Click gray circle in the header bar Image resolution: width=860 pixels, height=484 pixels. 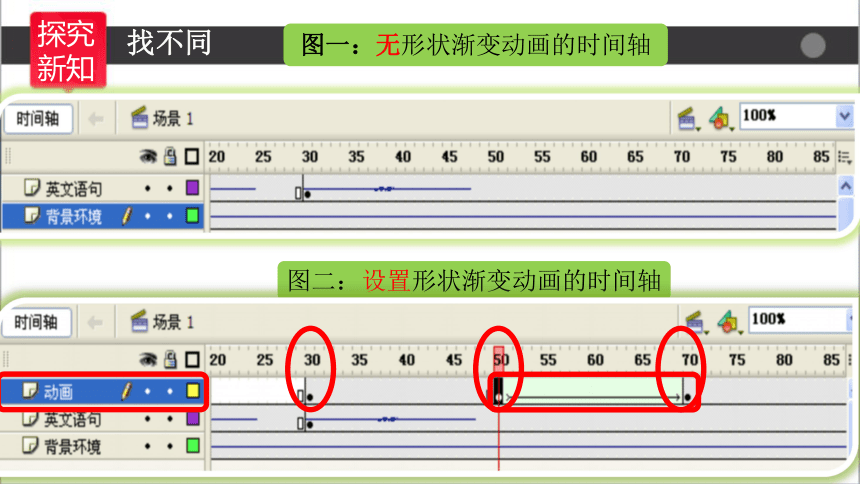813,45
